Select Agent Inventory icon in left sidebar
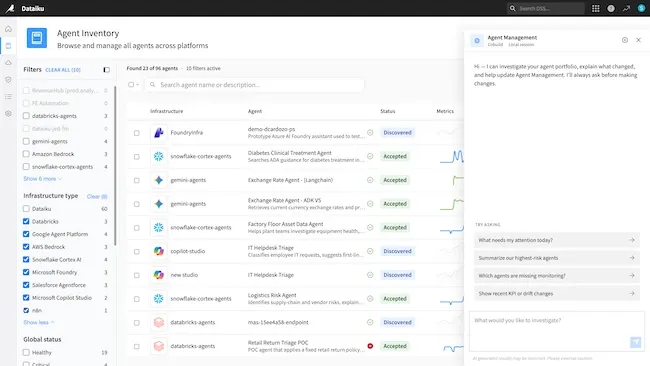The width and height of the screenshot is (650, 366). click(x=8, y=46)
